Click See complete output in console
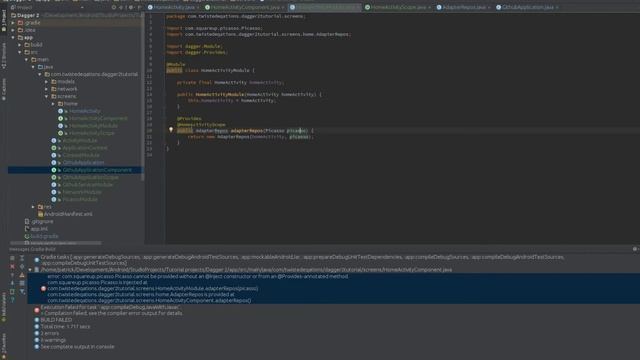The image size is (640, 360). 77,347
